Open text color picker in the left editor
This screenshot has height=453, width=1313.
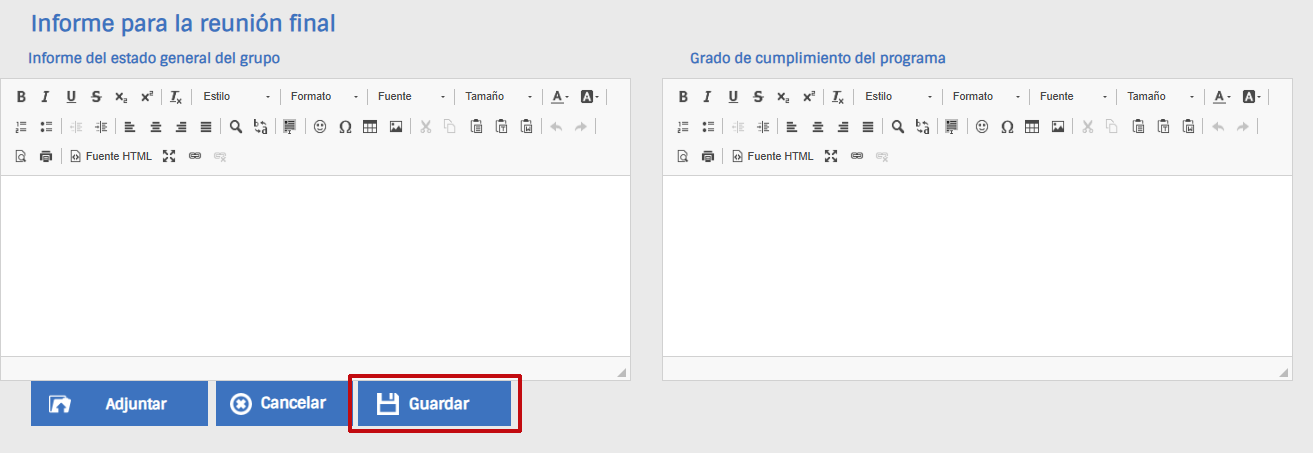(x=560, y=97)
